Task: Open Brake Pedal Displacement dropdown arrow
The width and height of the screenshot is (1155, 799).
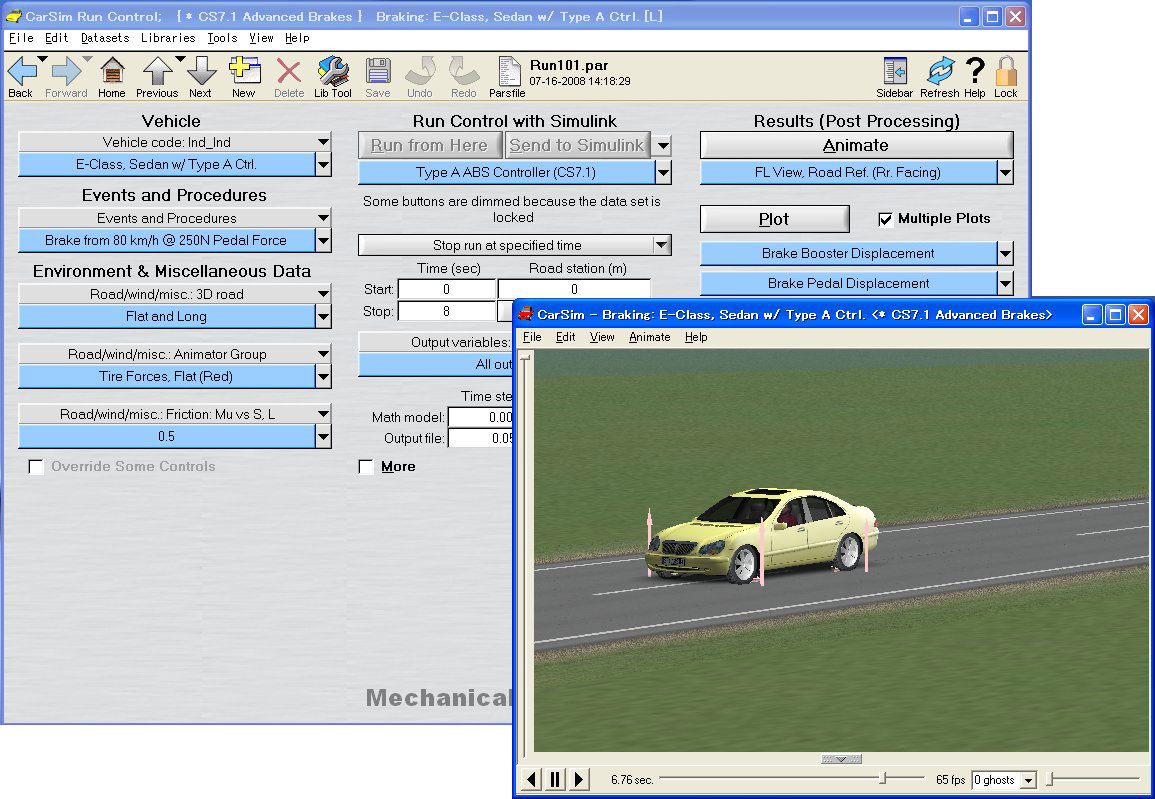Action: pos(1005,284)
